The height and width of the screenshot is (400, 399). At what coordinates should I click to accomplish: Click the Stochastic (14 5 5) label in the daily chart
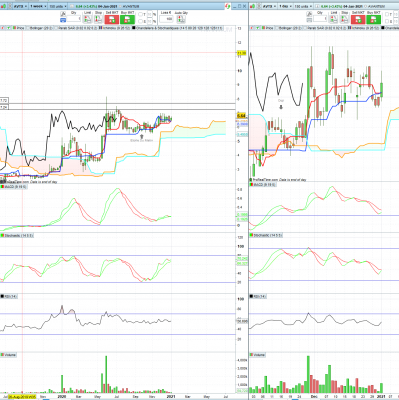click(x=268, y=235)
